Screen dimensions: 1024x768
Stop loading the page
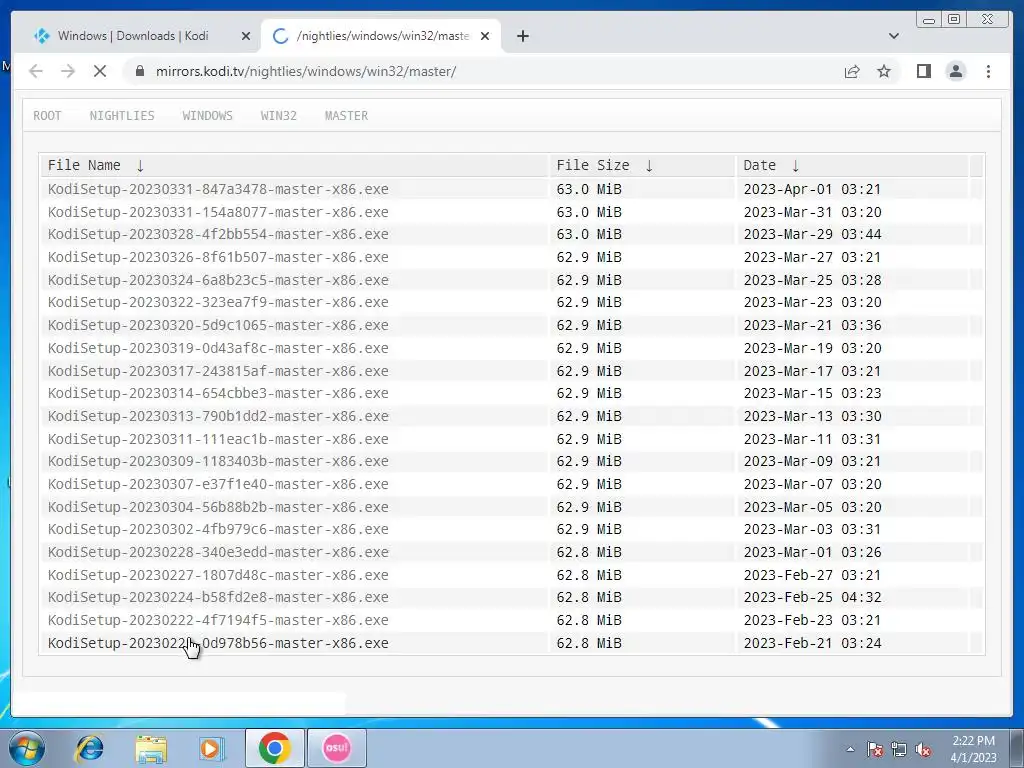coord(100,71)
